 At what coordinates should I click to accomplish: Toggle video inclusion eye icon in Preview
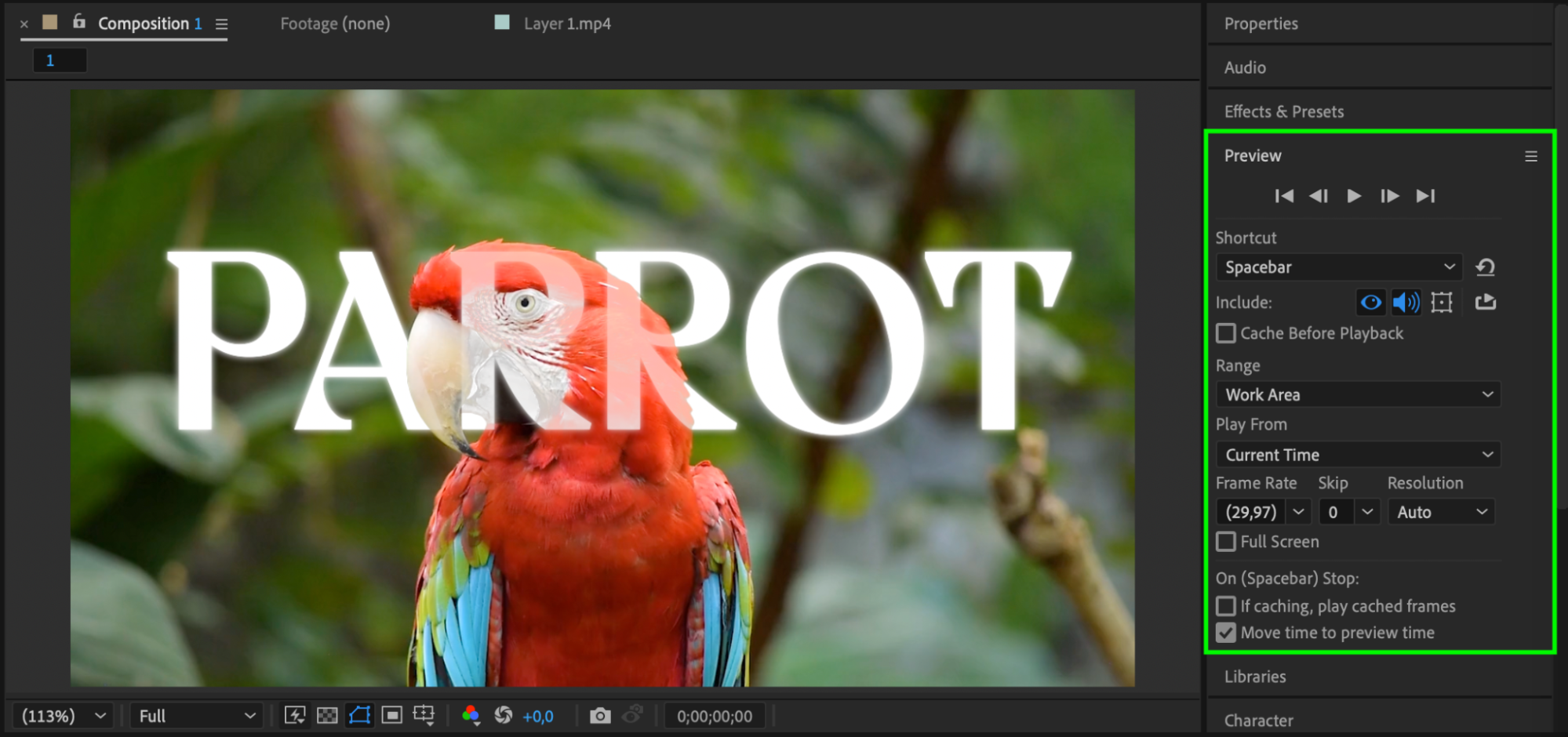[x=1371, y=303]
